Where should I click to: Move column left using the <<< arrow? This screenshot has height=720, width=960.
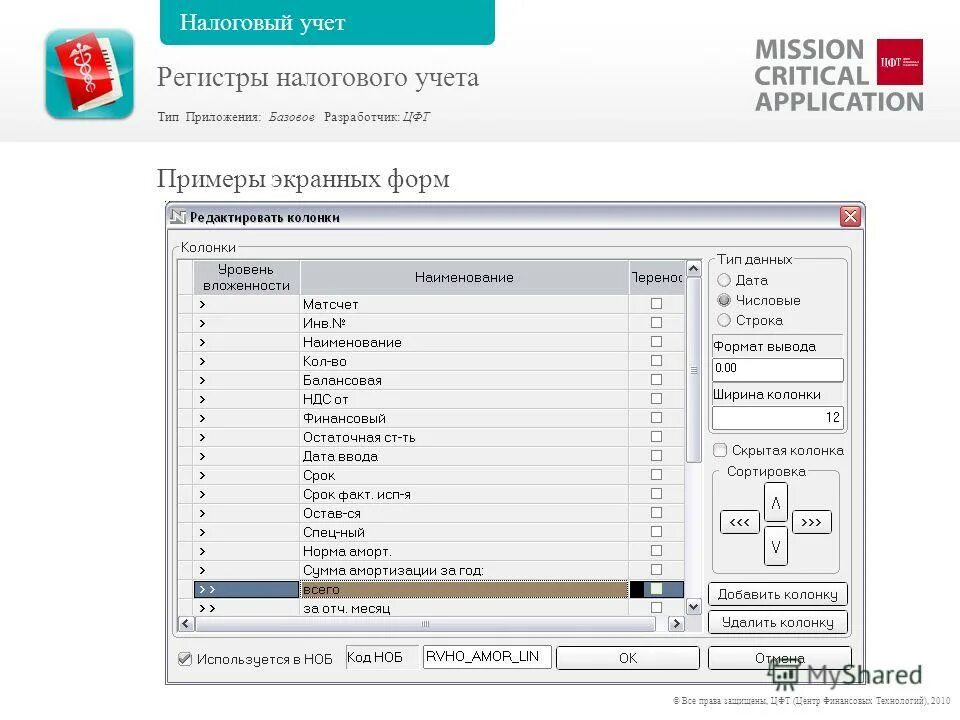pos(740,522)
